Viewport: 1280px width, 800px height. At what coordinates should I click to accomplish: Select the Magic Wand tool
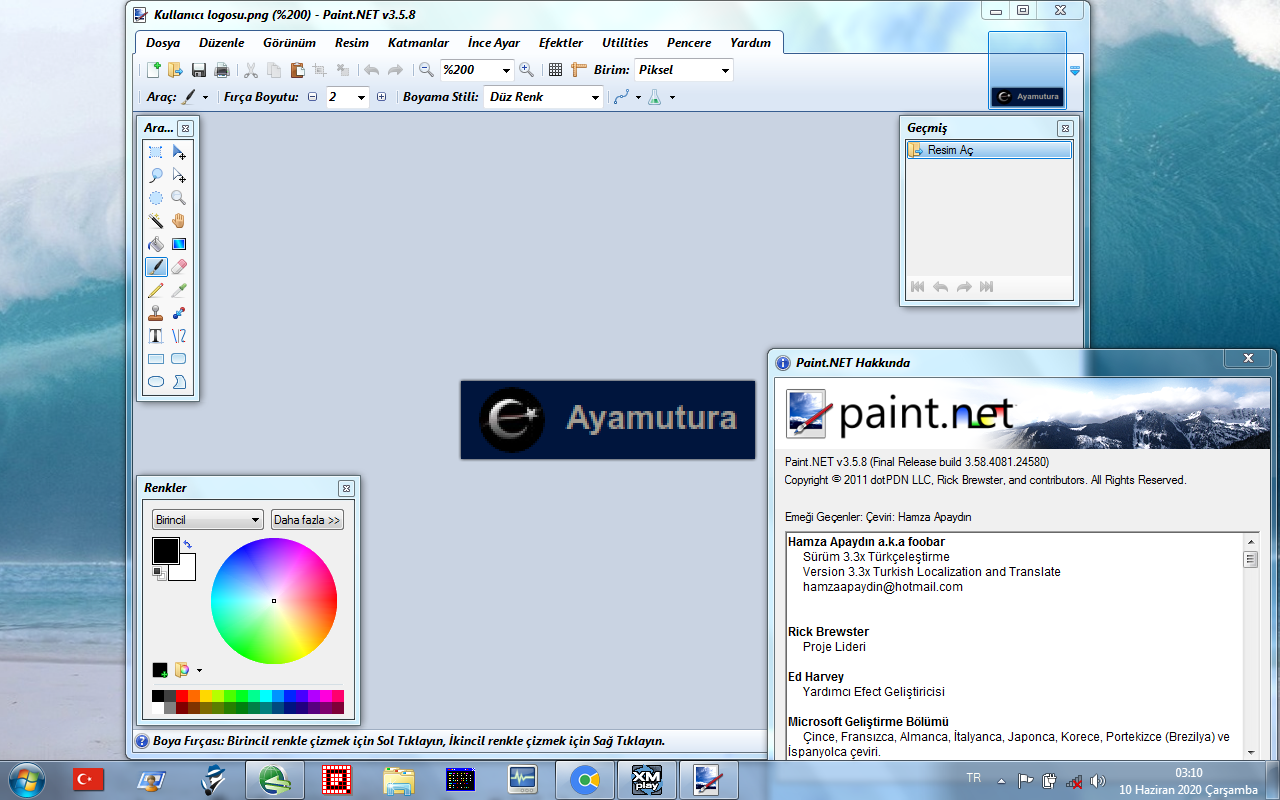click(x=156, y=221)
